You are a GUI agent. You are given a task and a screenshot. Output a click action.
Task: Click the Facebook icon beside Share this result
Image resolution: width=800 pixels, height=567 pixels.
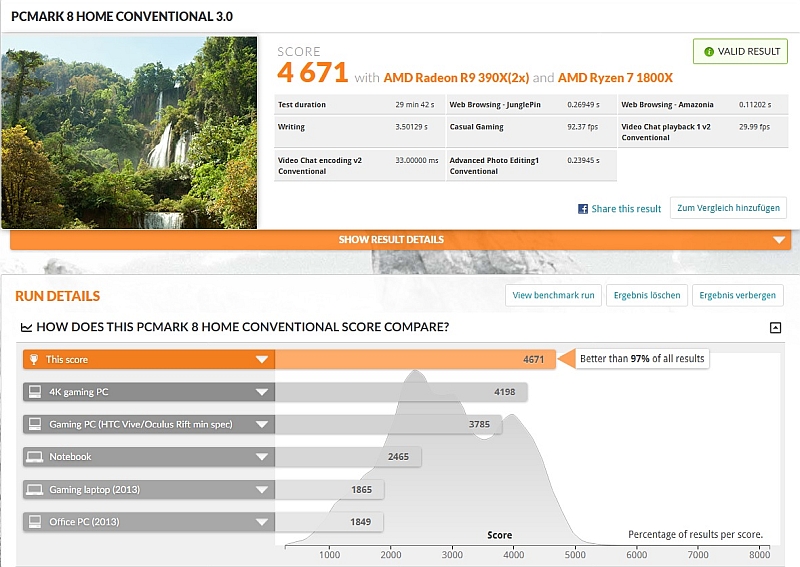point(583,209)
